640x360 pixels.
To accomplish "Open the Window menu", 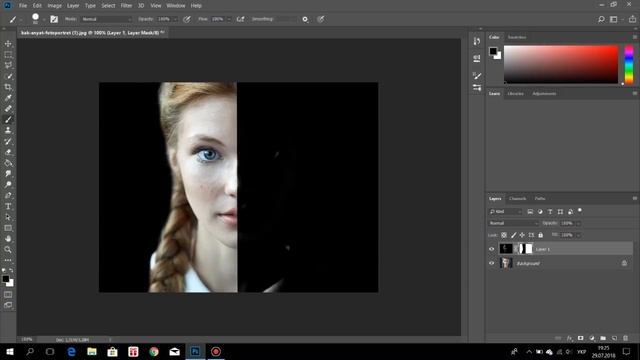I will [x=176, y=6].
